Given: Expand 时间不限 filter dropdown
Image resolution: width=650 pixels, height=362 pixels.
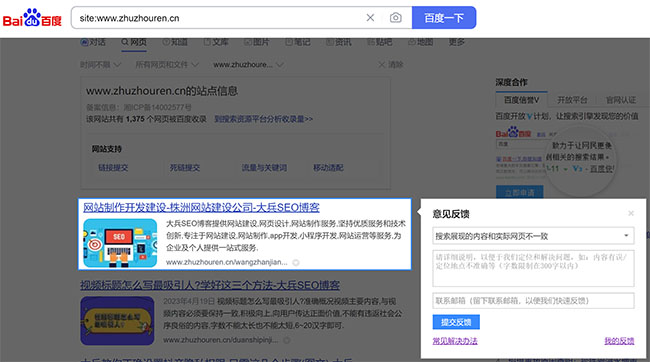Looking at the screenshot, I should [100, 65].
